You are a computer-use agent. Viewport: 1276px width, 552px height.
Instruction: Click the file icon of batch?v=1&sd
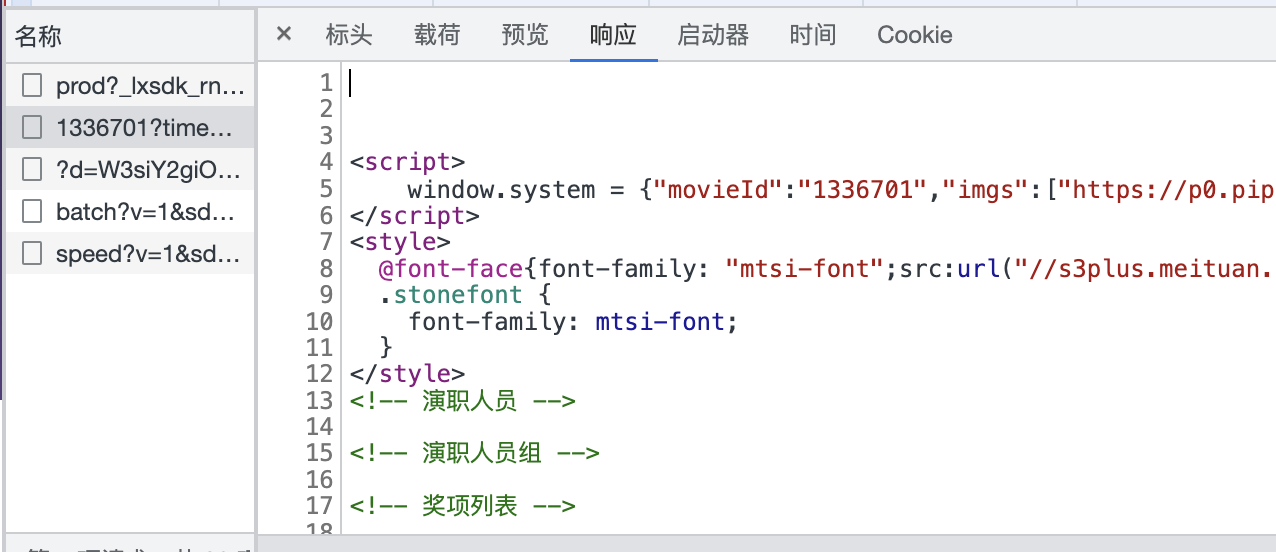(x=32, y=212)
